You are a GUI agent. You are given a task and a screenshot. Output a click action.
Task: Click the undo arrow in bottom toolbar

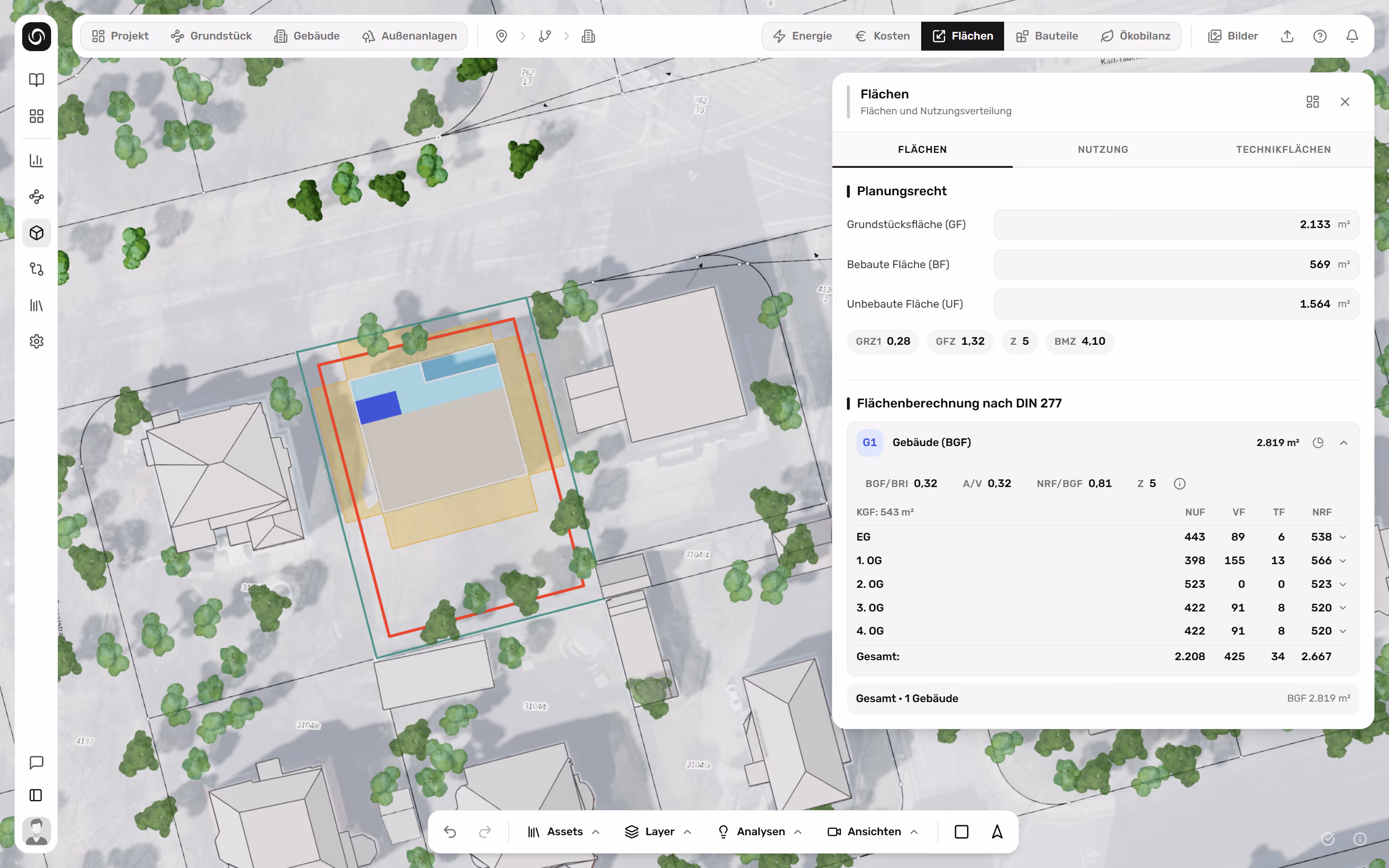(450, 832)
